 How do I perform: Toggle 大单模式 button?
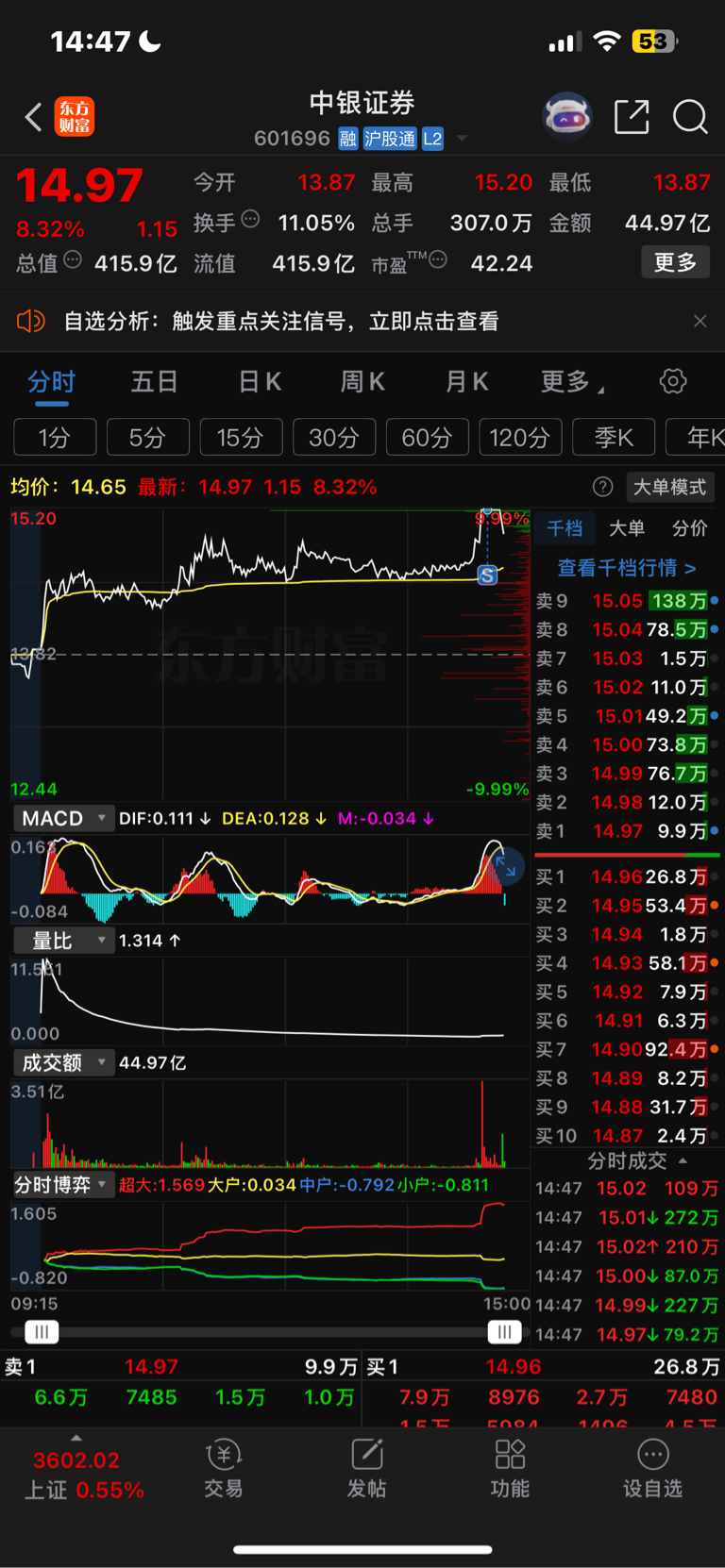click(669, 487)
